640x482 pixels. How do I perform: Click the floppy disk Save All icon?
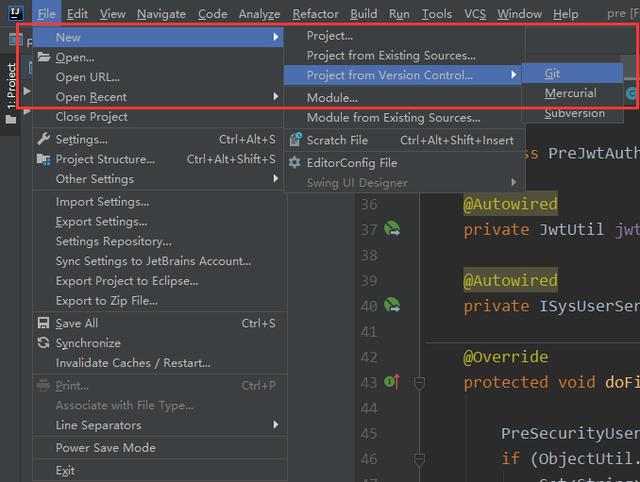pyautogui.click(x=43, y=323)
